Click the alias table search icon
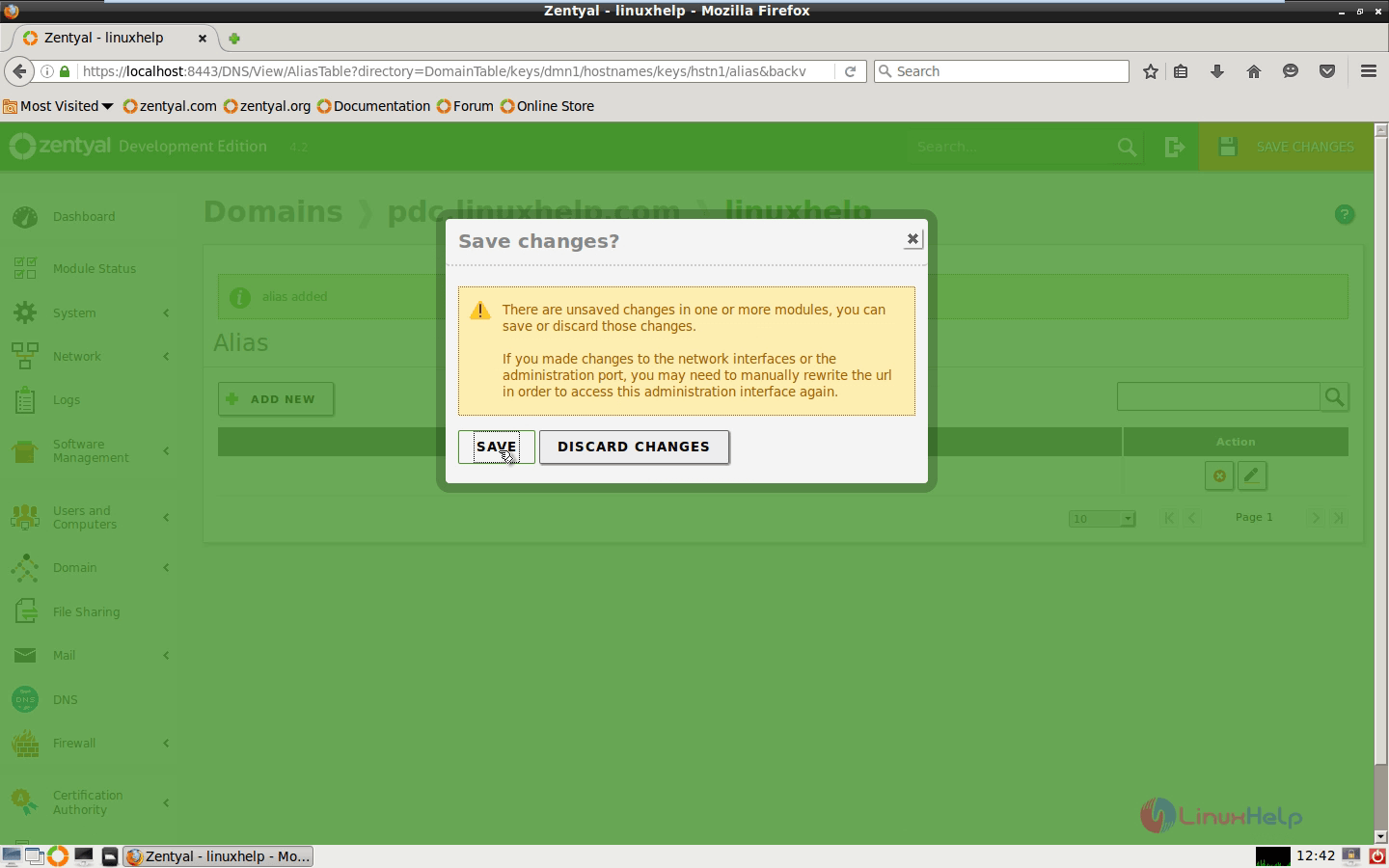Viewport: 1389px width, 868px height. click(1334, 396)
